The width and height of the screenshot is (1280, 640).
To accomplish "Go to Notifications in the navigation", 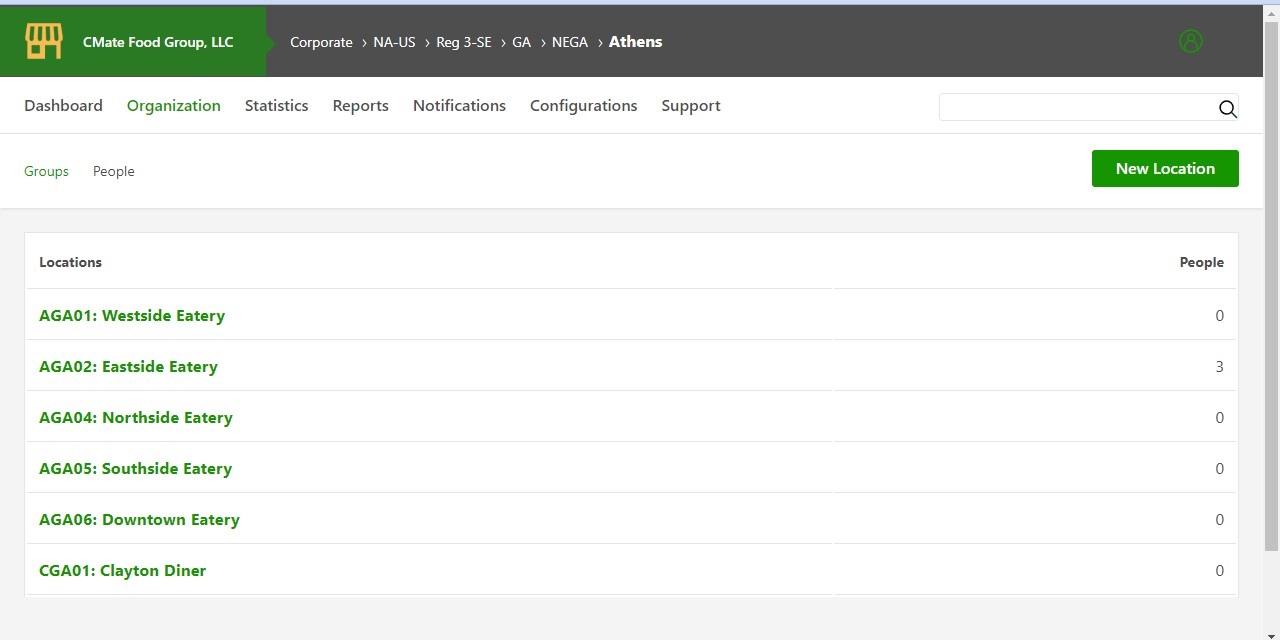I will [x=459, y=106].
